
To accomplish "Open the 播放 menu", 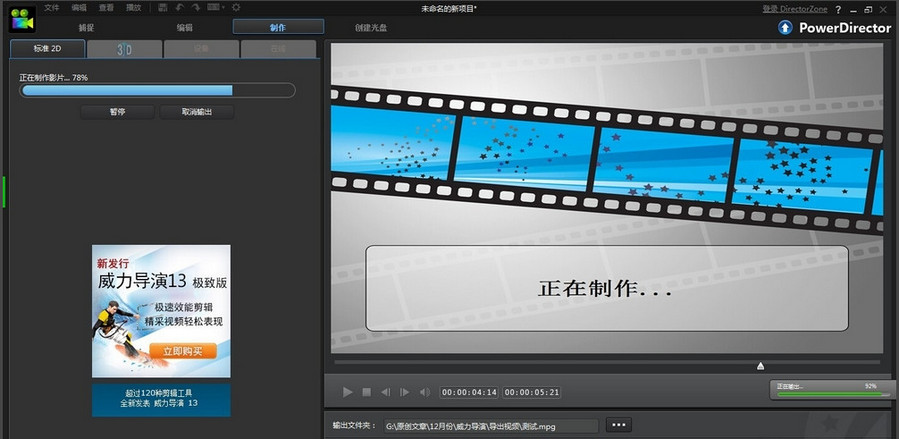I will 133,8.
